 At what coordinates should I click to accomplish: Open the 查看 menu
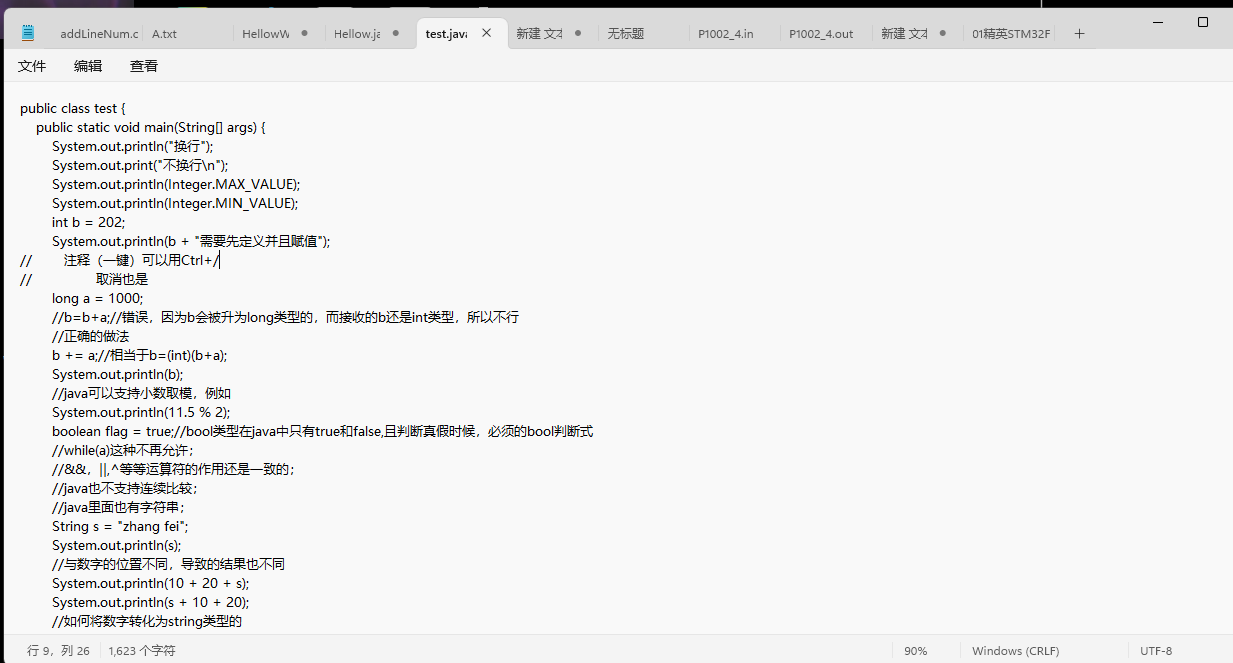tap(143, 66)
